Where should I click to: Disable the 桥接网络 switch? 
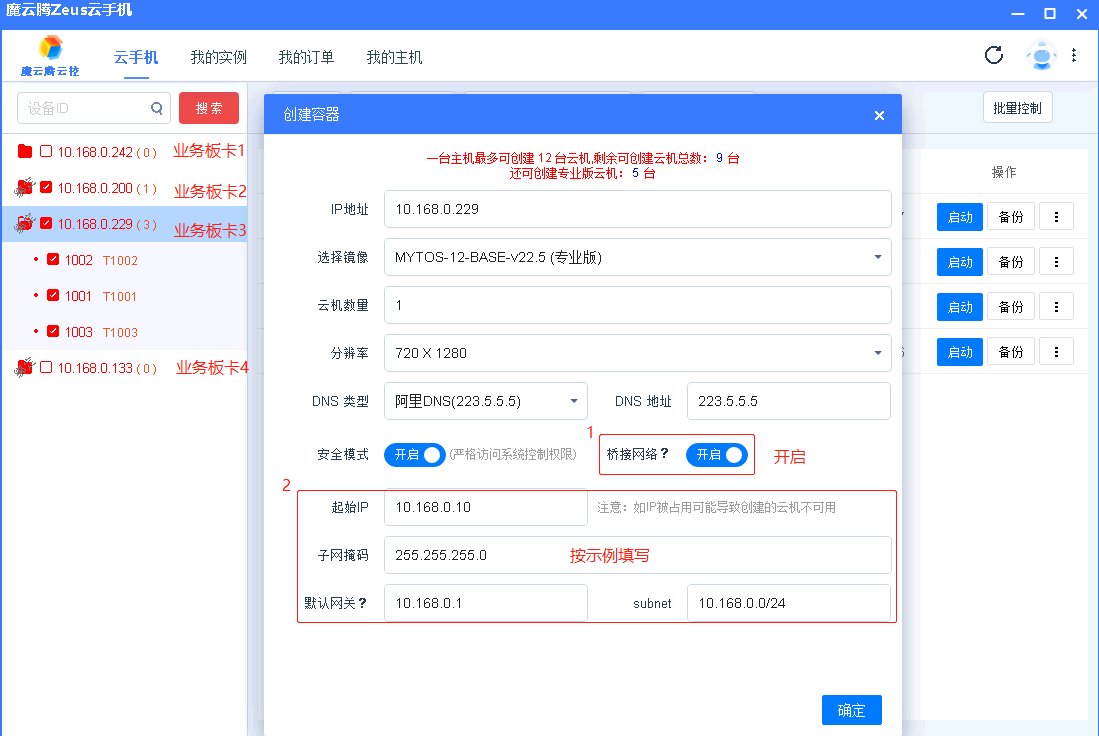click(716, 453)
